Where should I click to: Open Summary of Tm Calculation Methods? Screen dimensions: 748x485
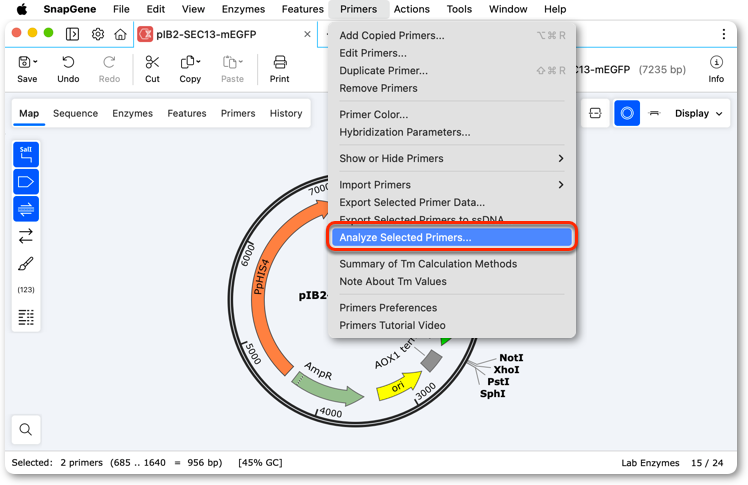(452, 264)
